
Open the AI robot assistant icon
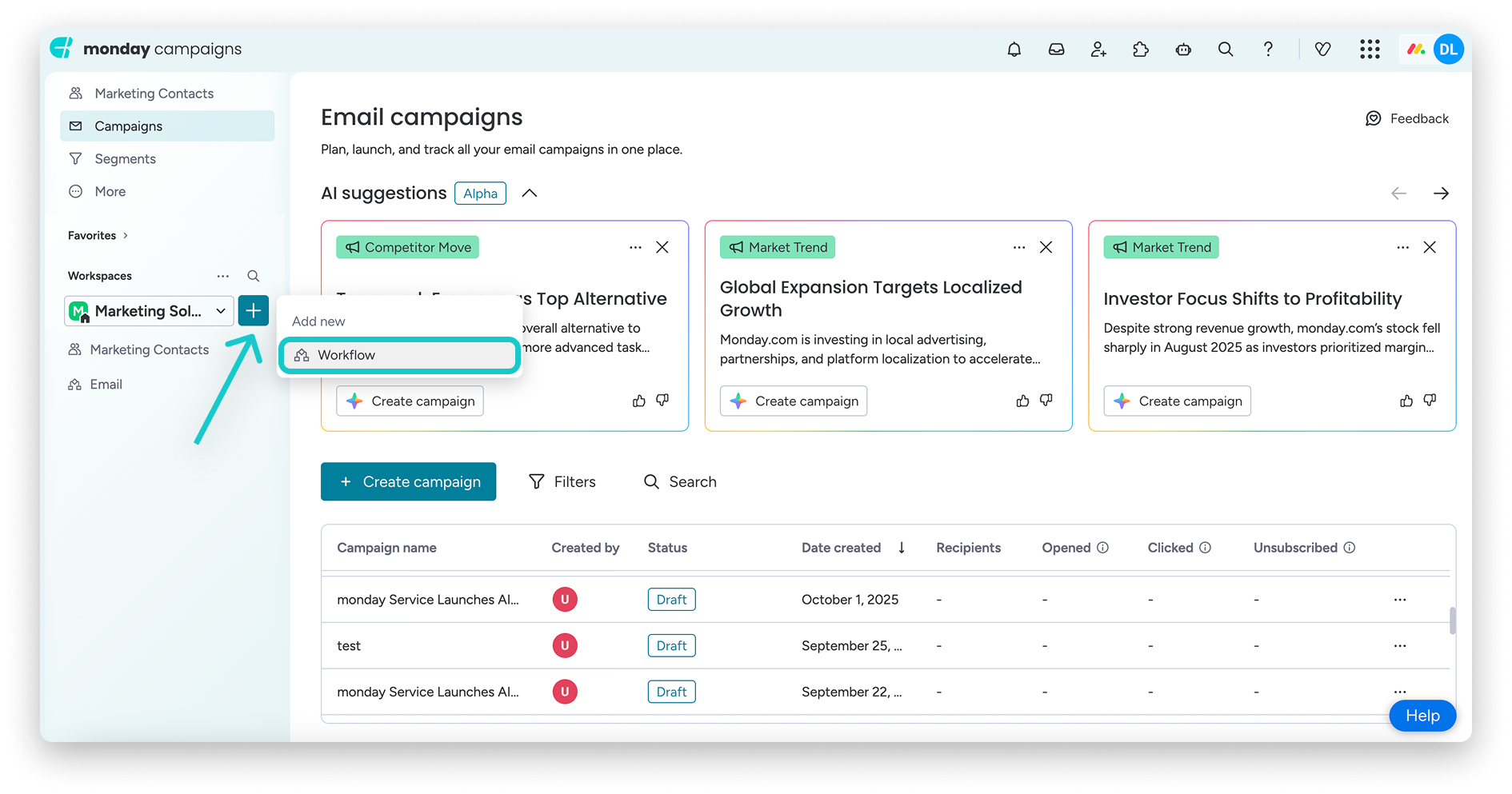(1183, 50)
